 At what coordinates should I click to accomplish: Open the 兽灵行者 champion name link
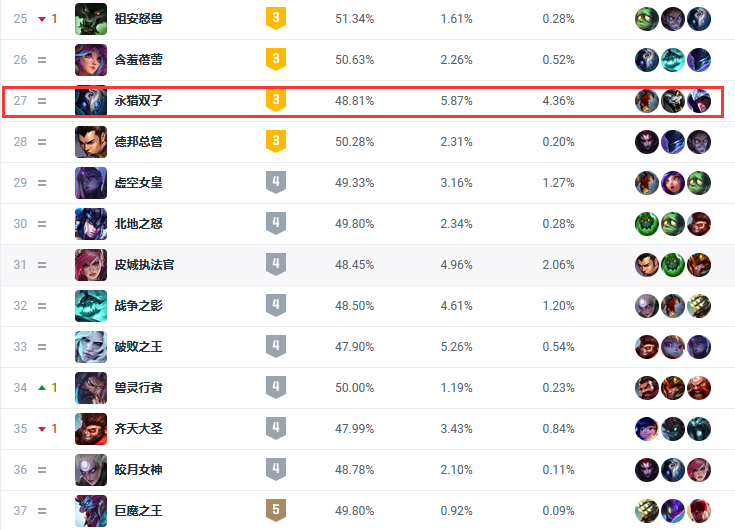(138, 388)
